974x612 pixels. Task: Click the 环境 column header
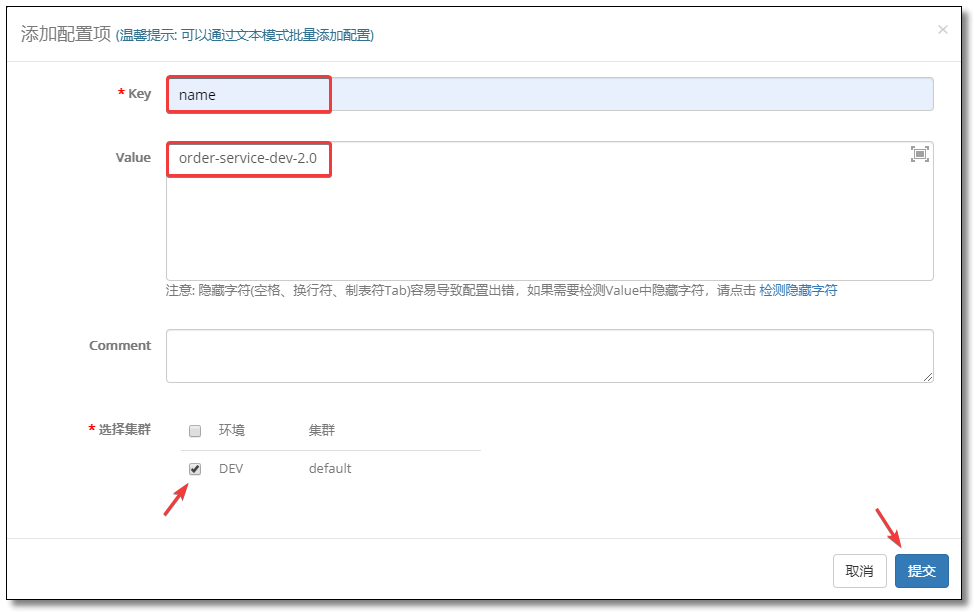pos(232,430)
